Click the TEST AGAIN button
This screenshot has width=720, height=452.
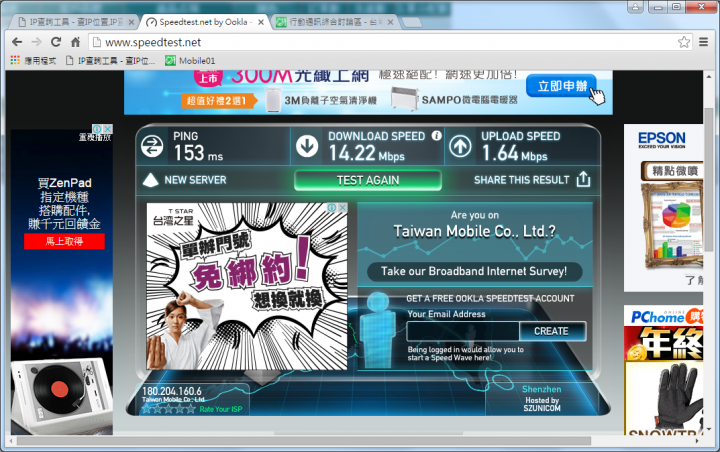coord(368,180)
